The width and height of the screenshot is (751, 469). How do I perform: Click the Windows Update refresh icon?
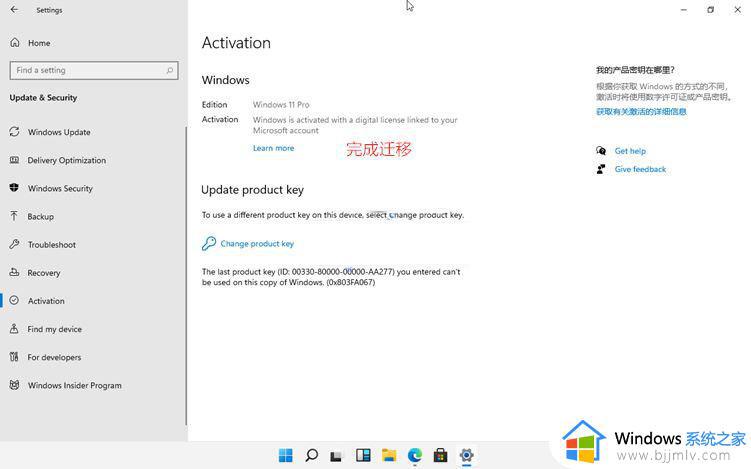coord(14,132)
